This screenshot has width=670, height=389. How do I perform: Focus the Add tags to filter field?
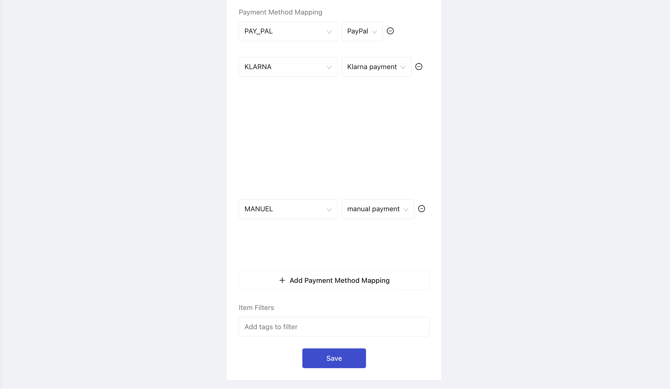pyautogui.click(x=334, y=327)
